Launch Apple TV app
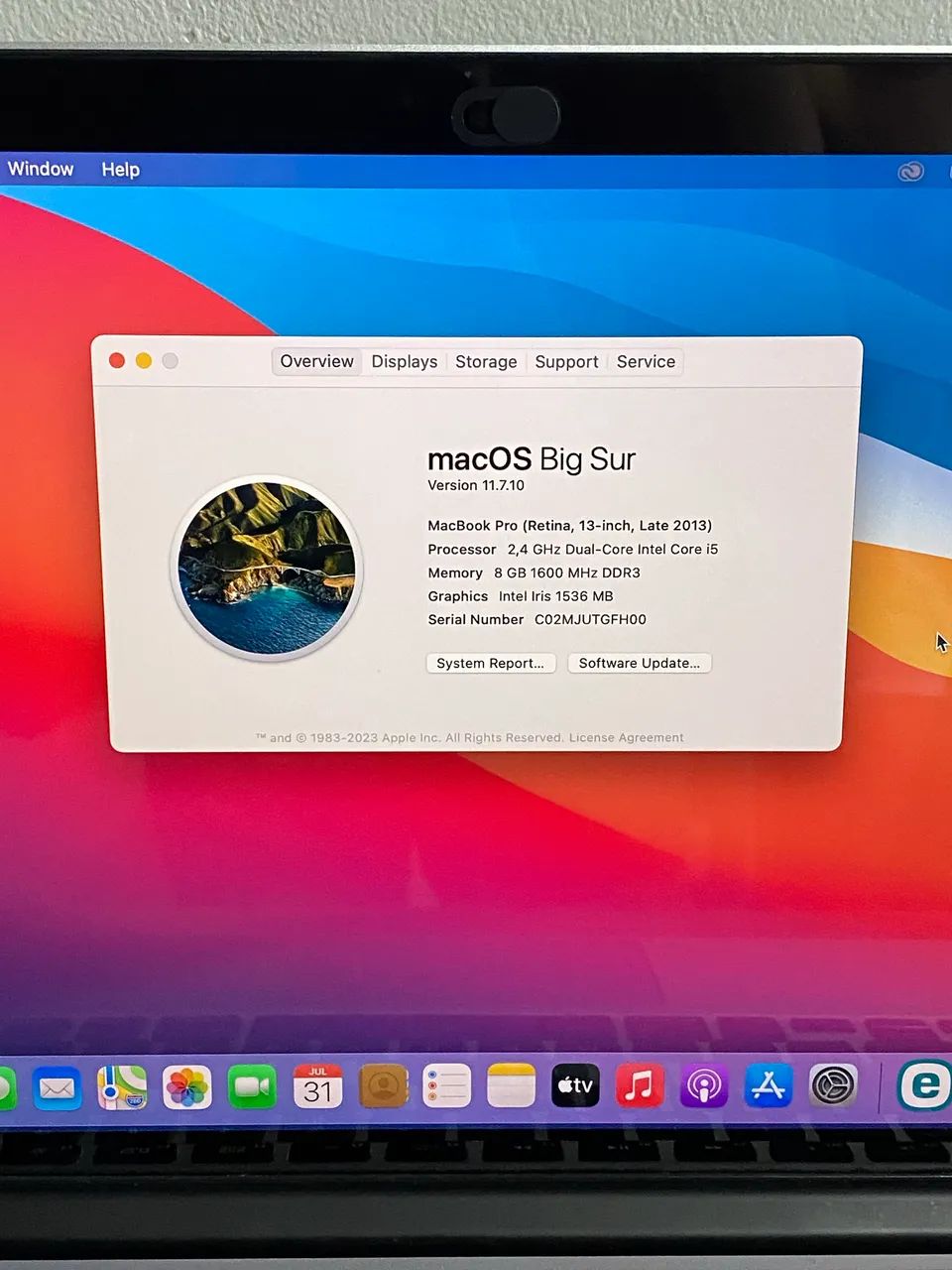 click(x=575, y=1085)
